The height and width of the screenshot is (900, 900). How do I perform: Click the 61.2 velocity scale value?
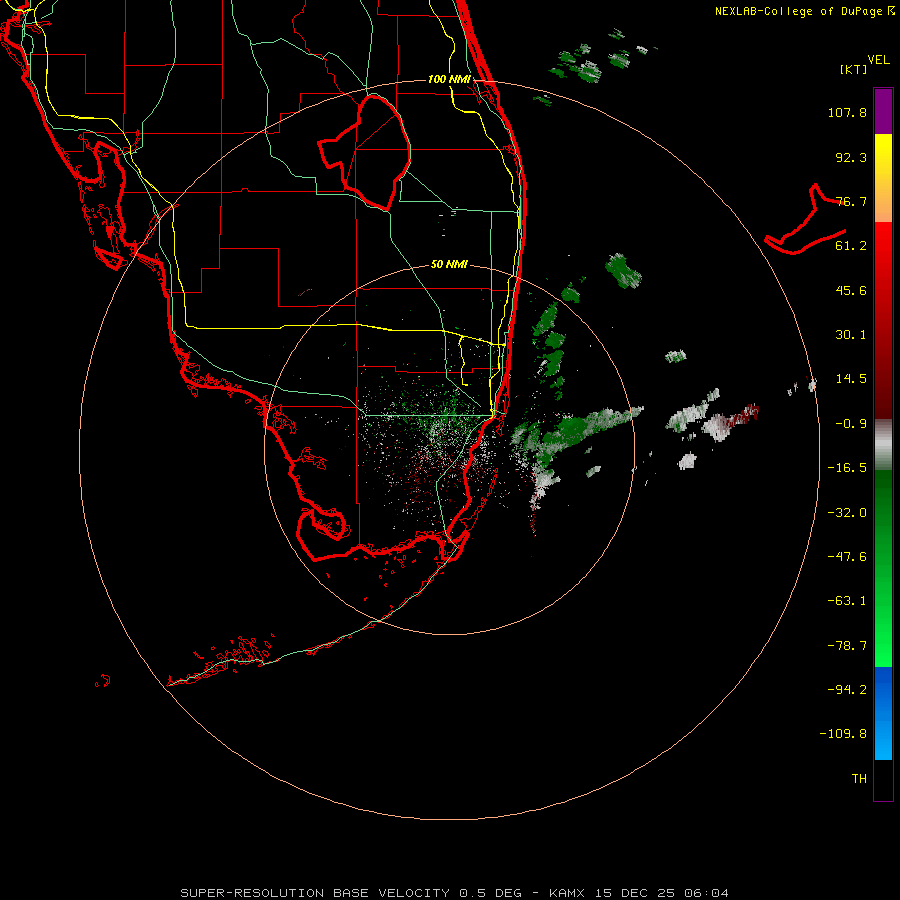pyautogui.click(x=851, y=246)
